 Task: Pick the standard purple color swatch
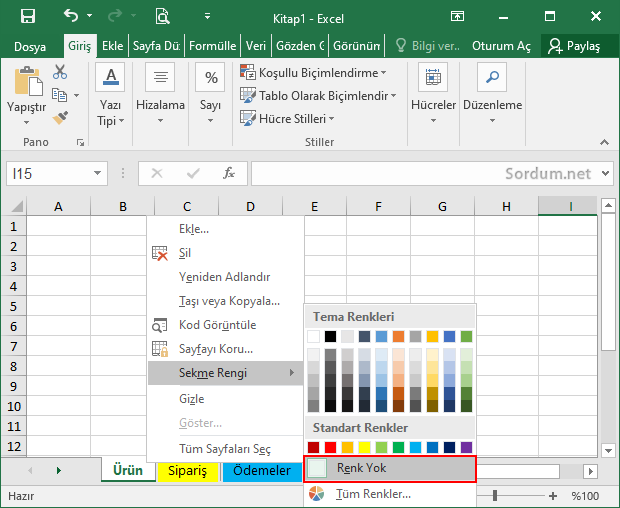[467, 447]
